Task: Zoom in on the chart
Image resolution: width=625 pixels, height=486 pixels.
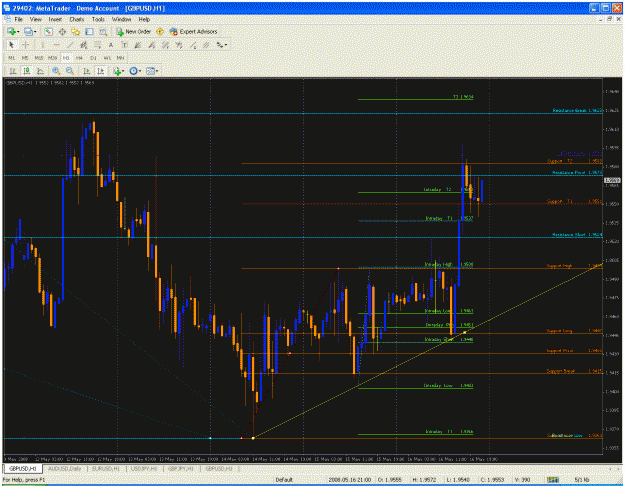Action: click(x=56, y=71)
